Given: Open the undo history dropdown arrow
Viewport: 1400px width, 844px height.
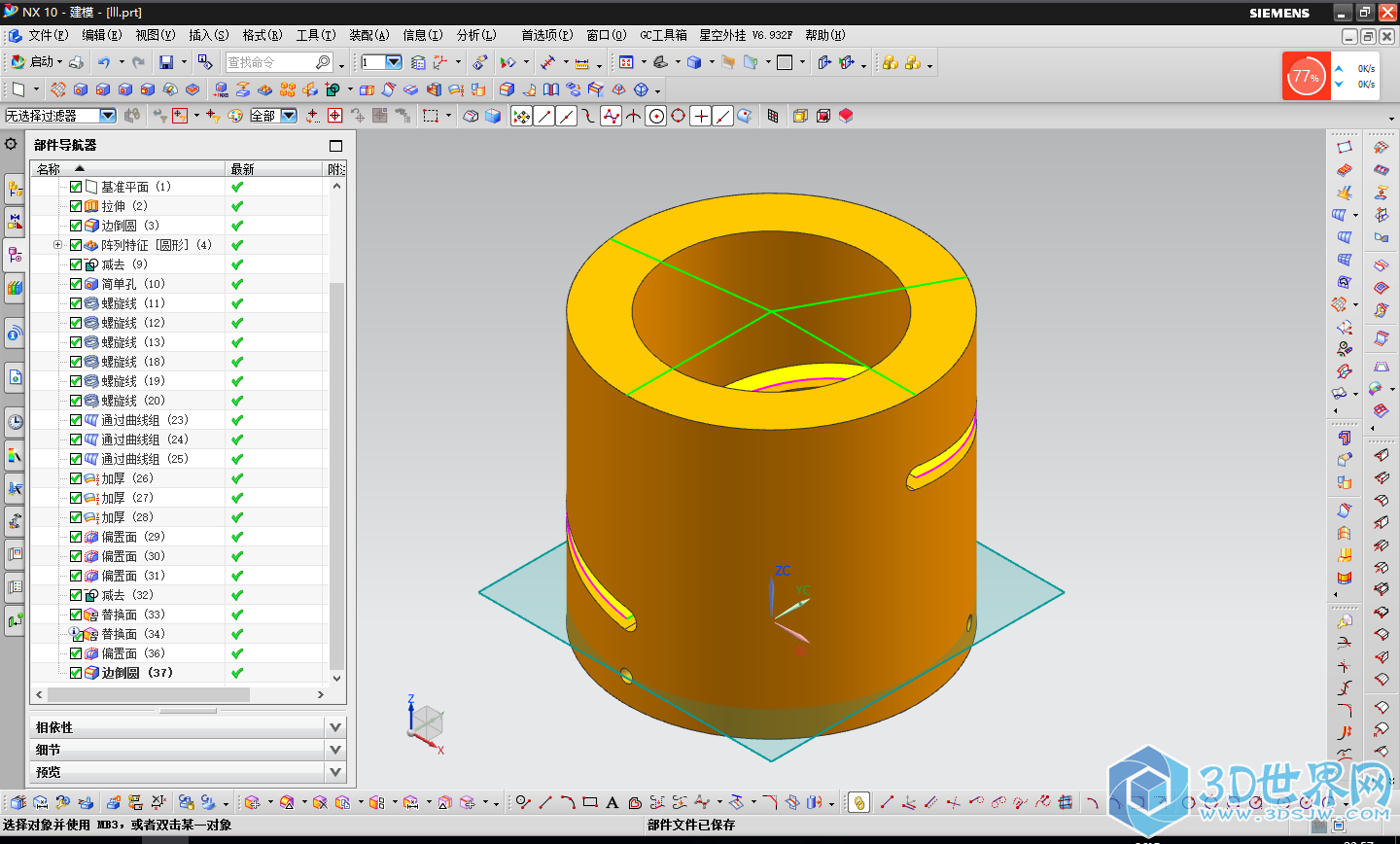Looking at the screenshot, I should click(121, 62).
